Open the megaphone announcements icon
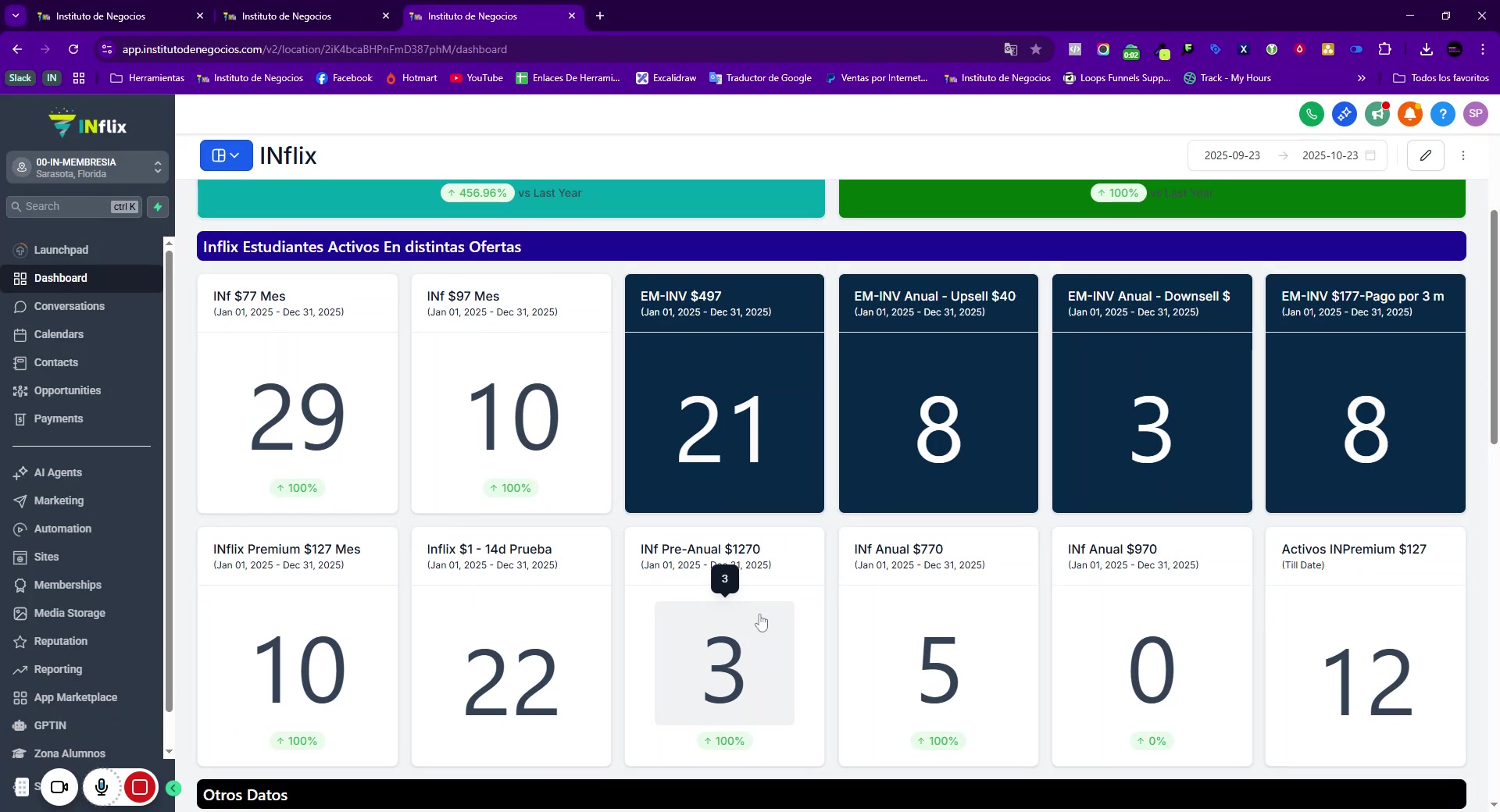 [x=1377, y=114]
